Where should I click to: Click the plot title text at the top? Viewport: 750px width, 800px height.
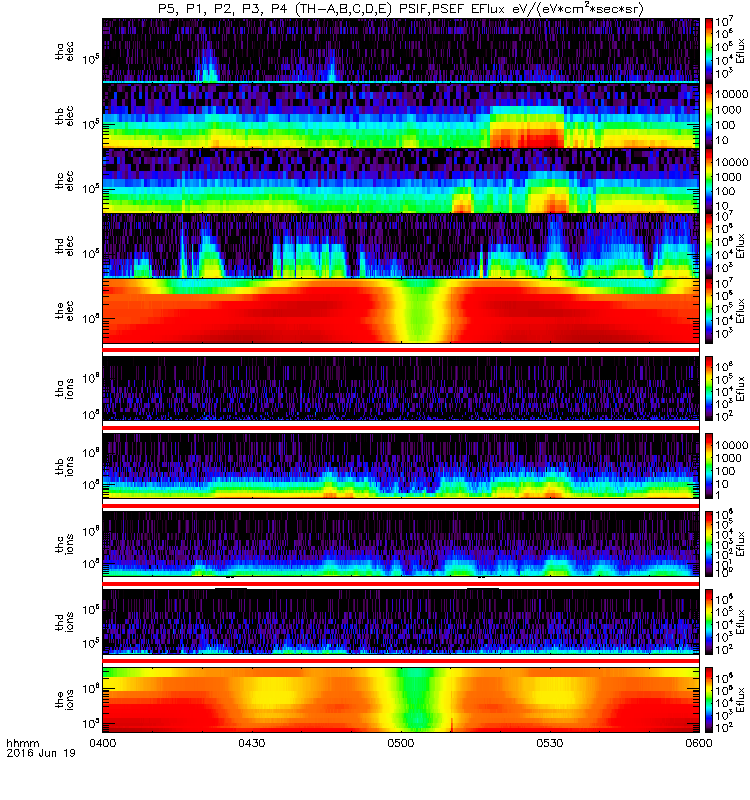click(401, 9)
